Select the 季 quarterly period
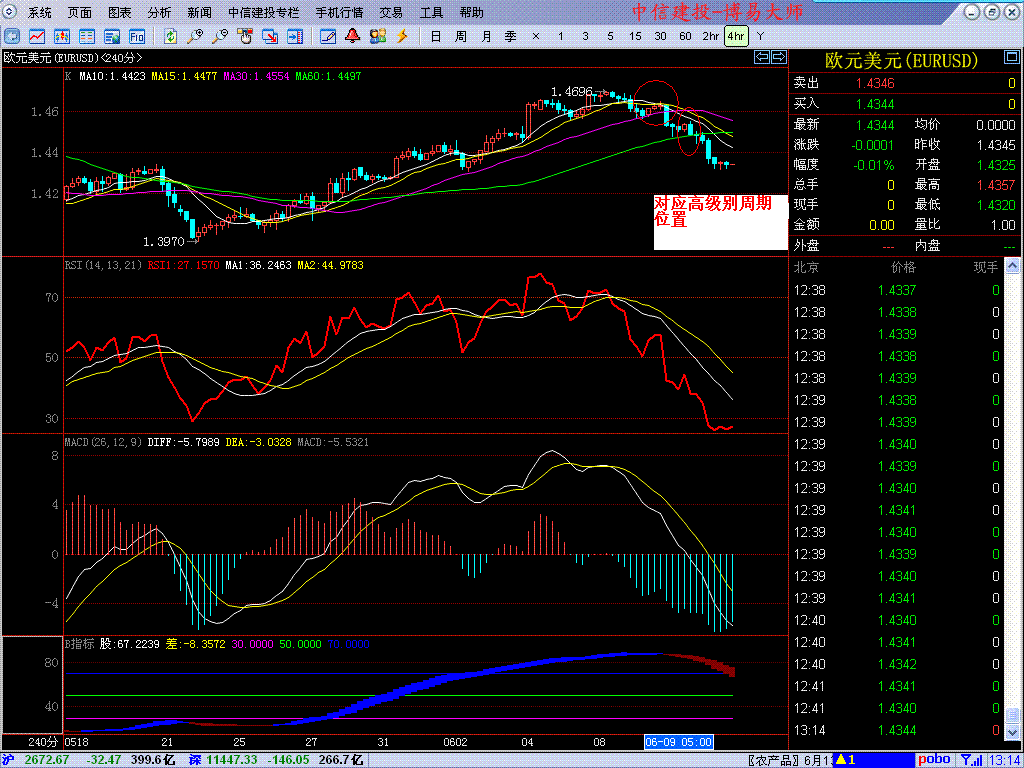The height and width of the screenshot is (768, 1024). click(x=511, y=36)
